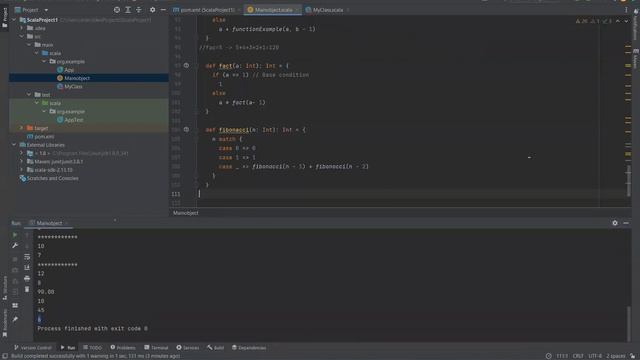The width and height of the screenshot is (640, 360).
Task: Open Dependencies tool window
Action: [x=249, y=348]
